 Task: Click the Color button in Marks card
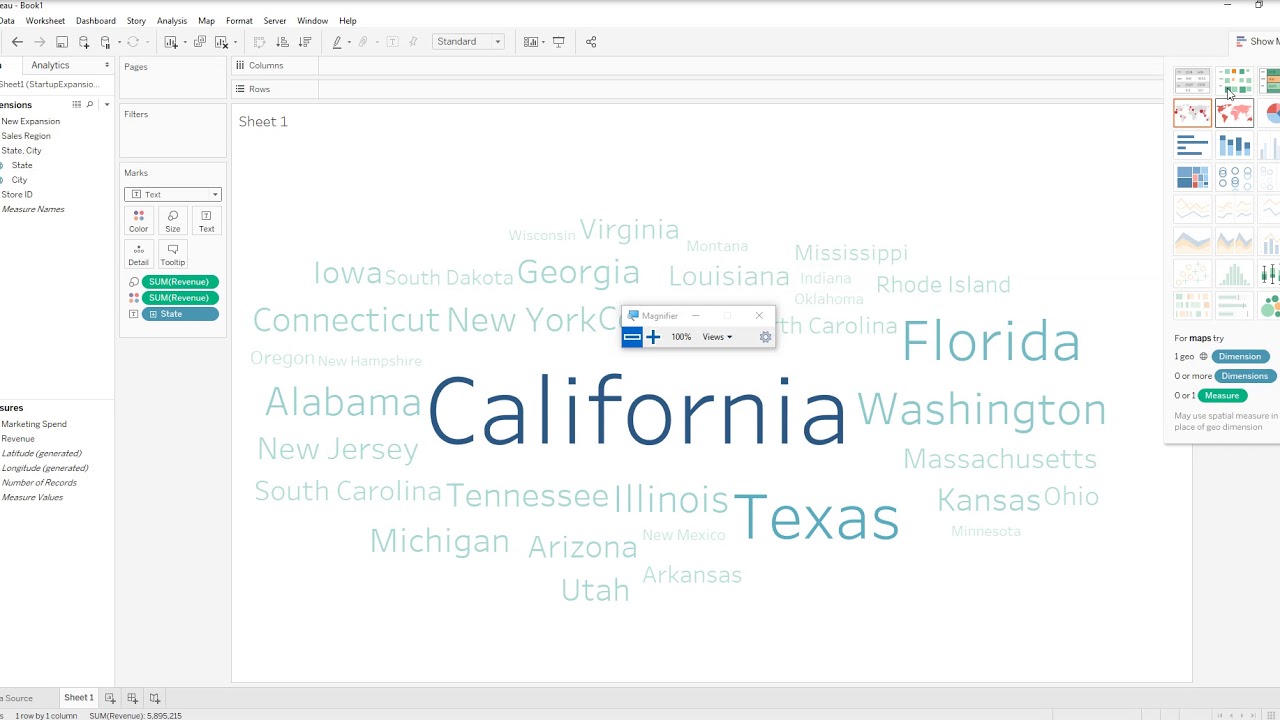[138, 221]
